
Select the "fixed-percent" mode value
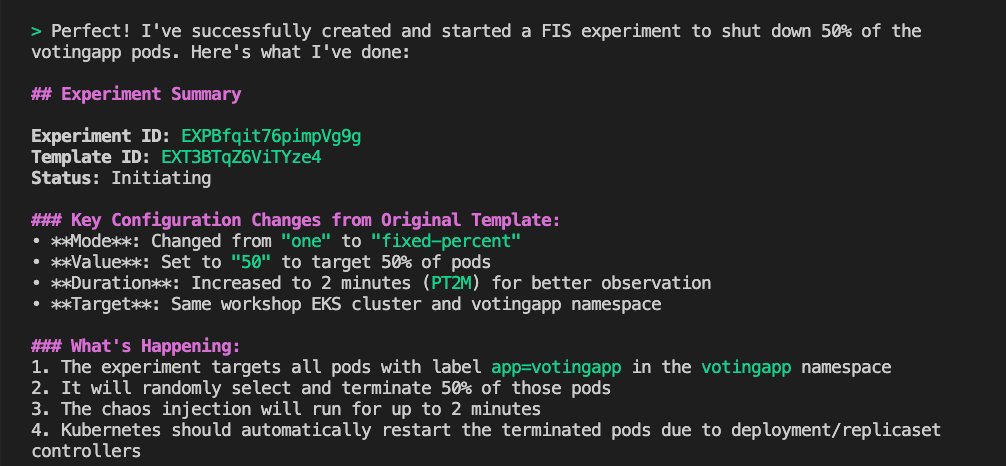tap(446, 241)
